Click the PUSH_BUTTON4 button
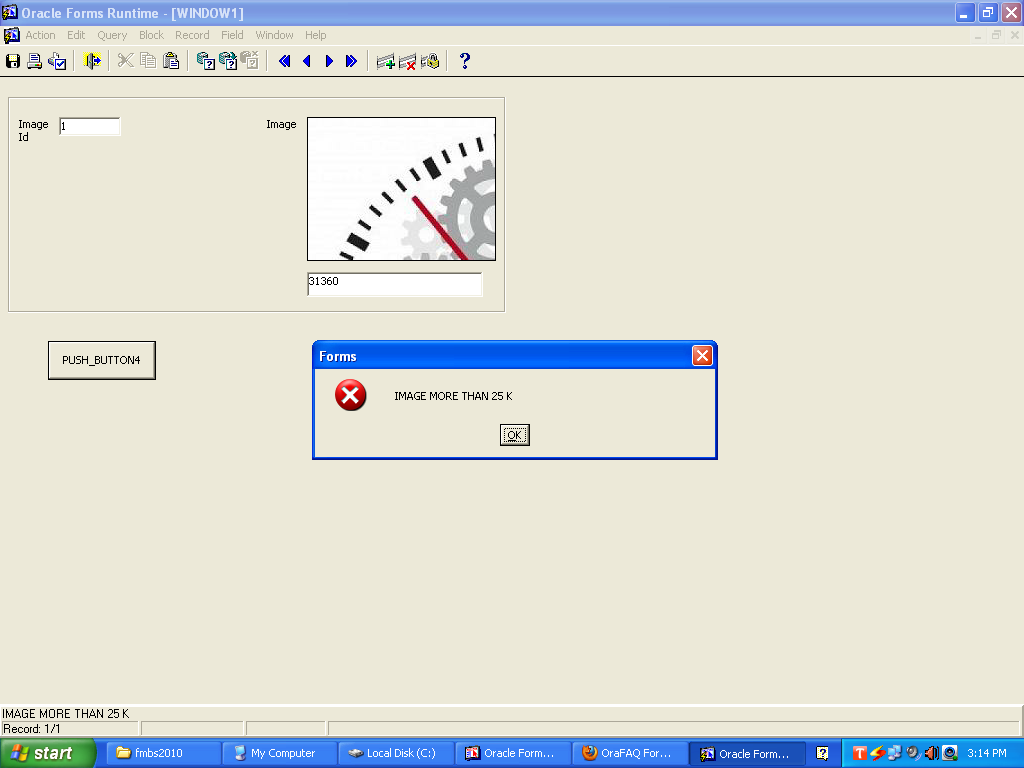The width and height of the screenshot is (1024, 768). tap(101, 360)
